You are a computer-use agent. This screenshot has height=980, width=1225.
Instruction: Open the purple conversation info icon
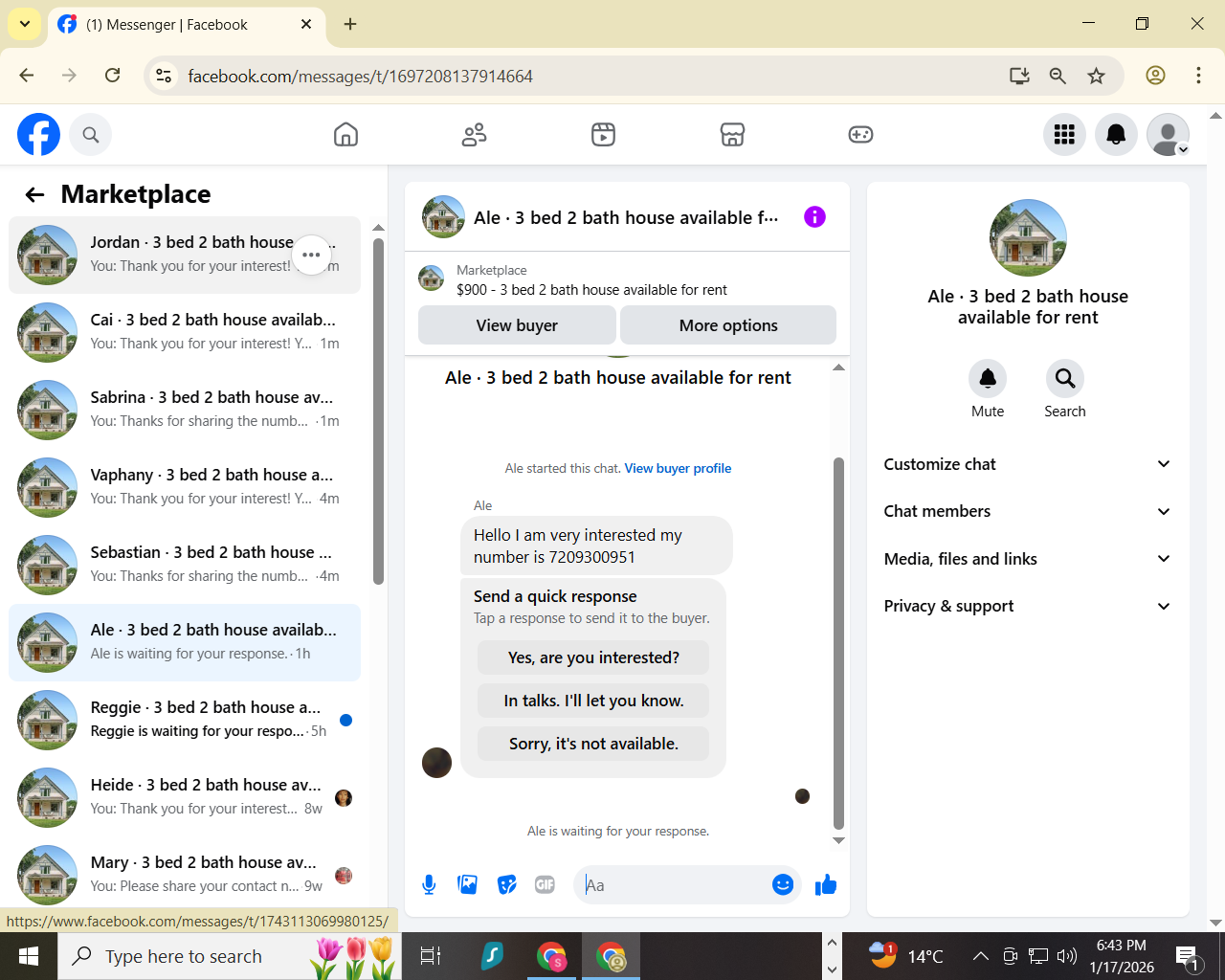click(814, 217)
